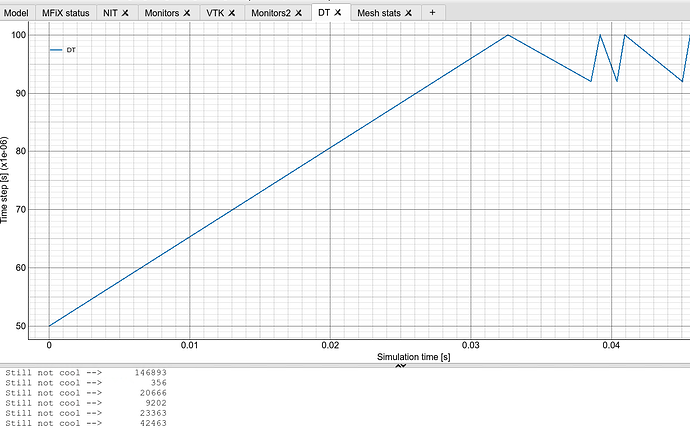Close the DT tab
The width and height of the screenshot is (690, 442).
(x=337, y=13)
